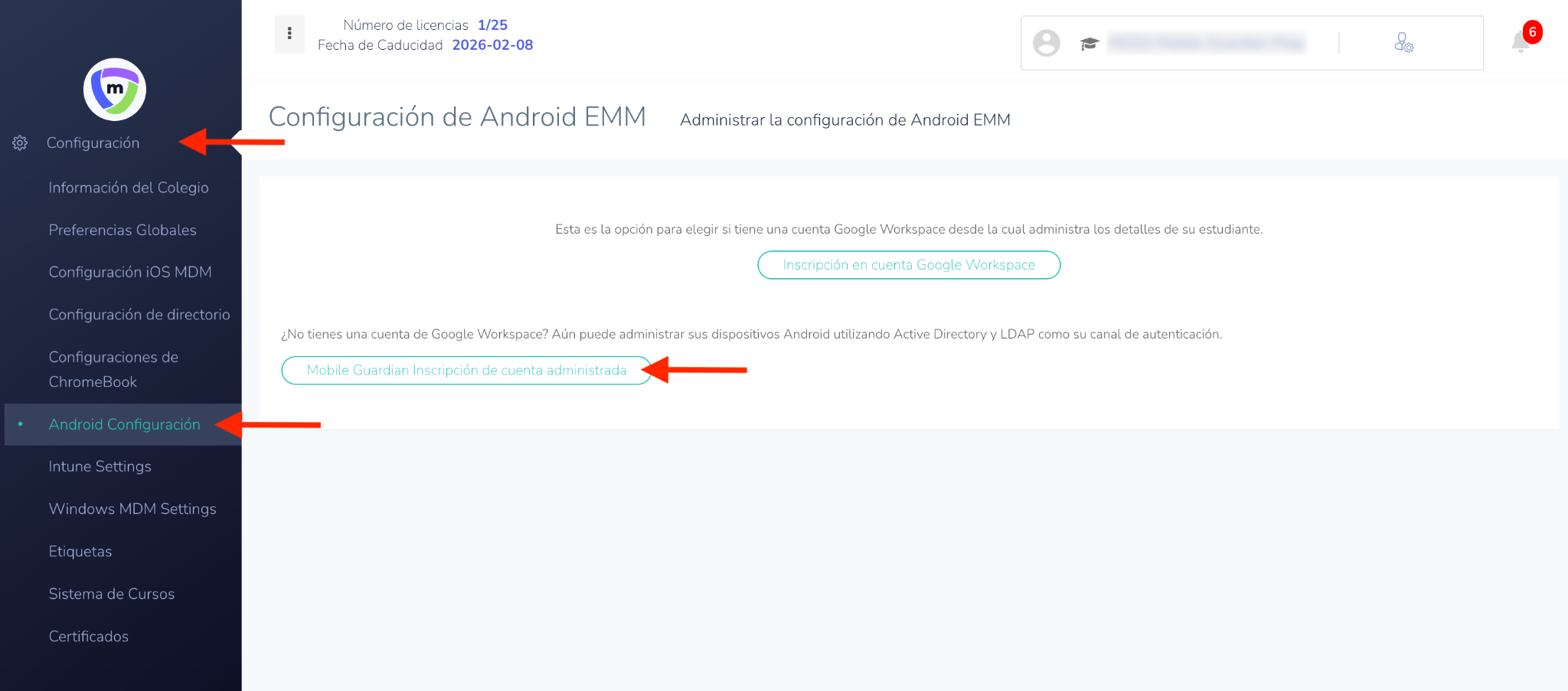The width and height of the screenshot is (1568, 691).
Task: Open the user settings gear icon
Action: tap(1403, 43)
